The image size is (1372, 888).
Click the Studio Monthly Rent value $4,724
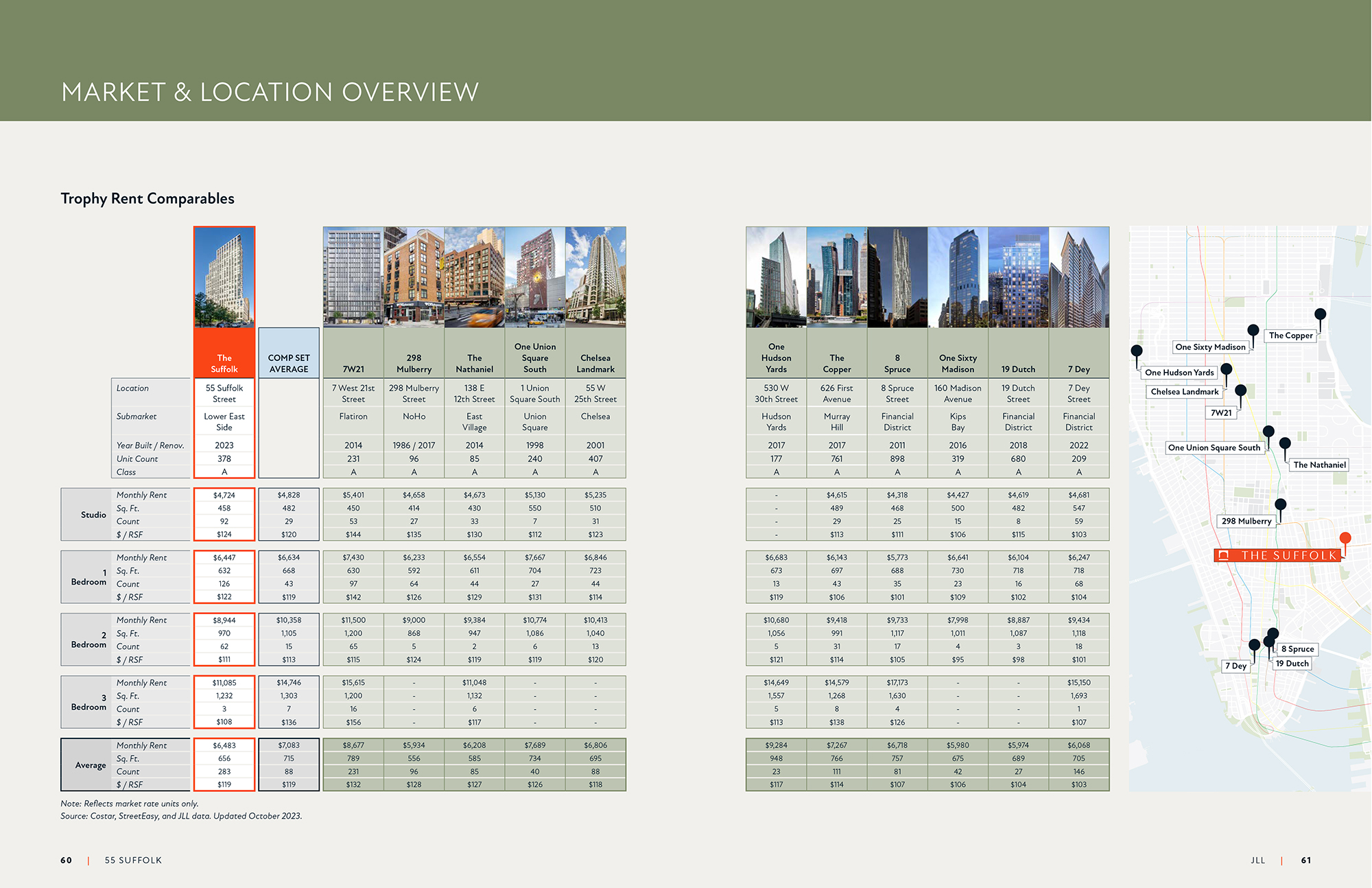[224, 495]
